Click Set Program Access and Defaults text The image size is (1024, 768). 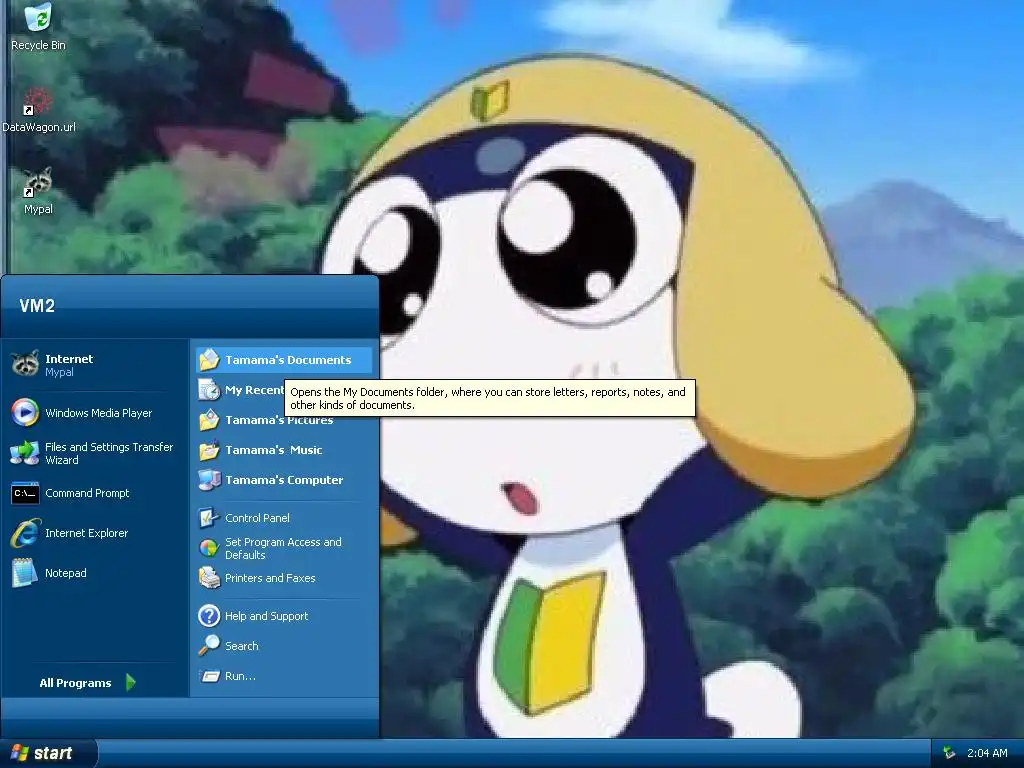pos(283,549)
